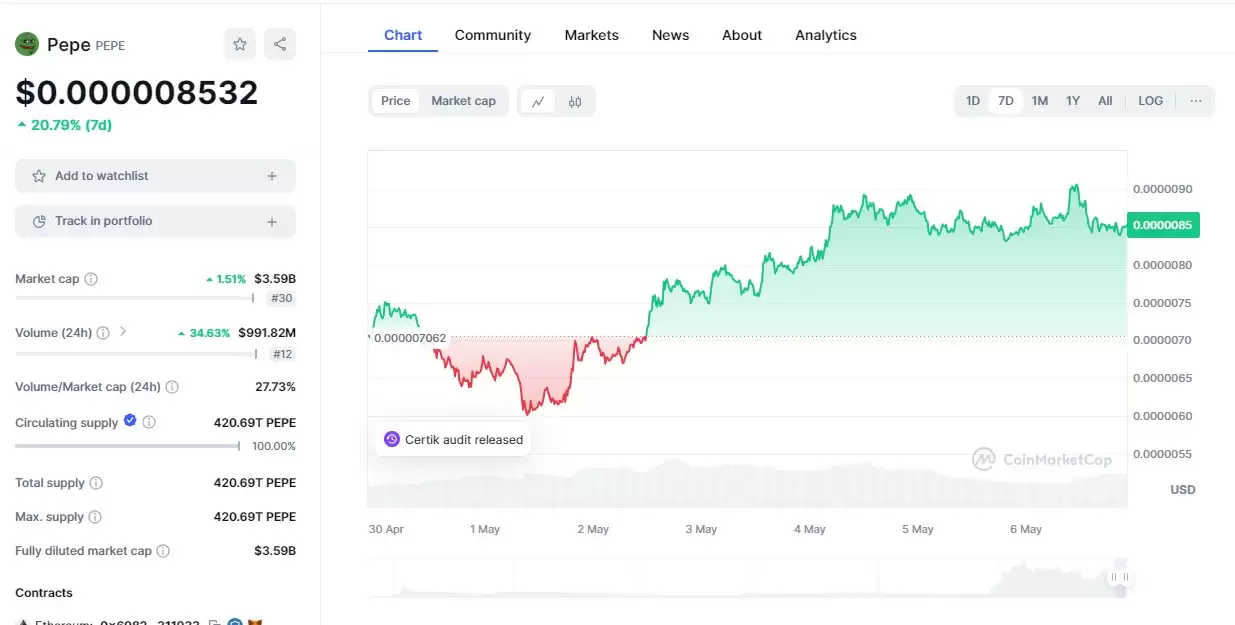
Task: Select the 1M time range
Action: coord(1040,101)
